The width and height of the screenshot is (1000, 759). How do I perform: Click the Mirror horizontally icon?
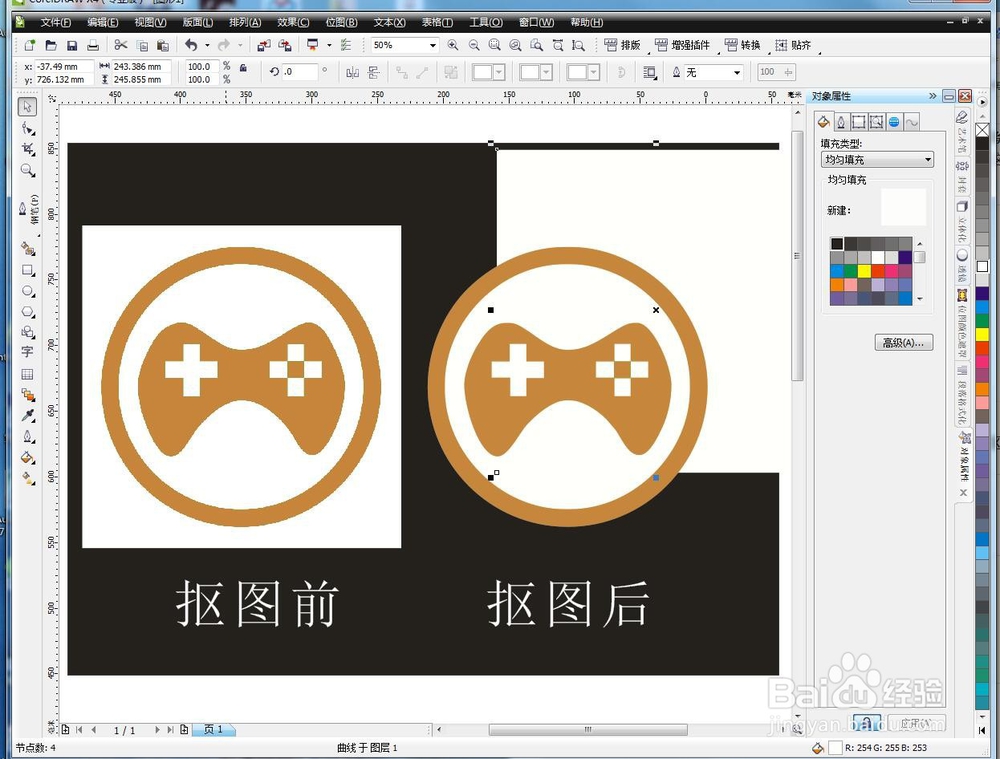[x=352, y=72]
